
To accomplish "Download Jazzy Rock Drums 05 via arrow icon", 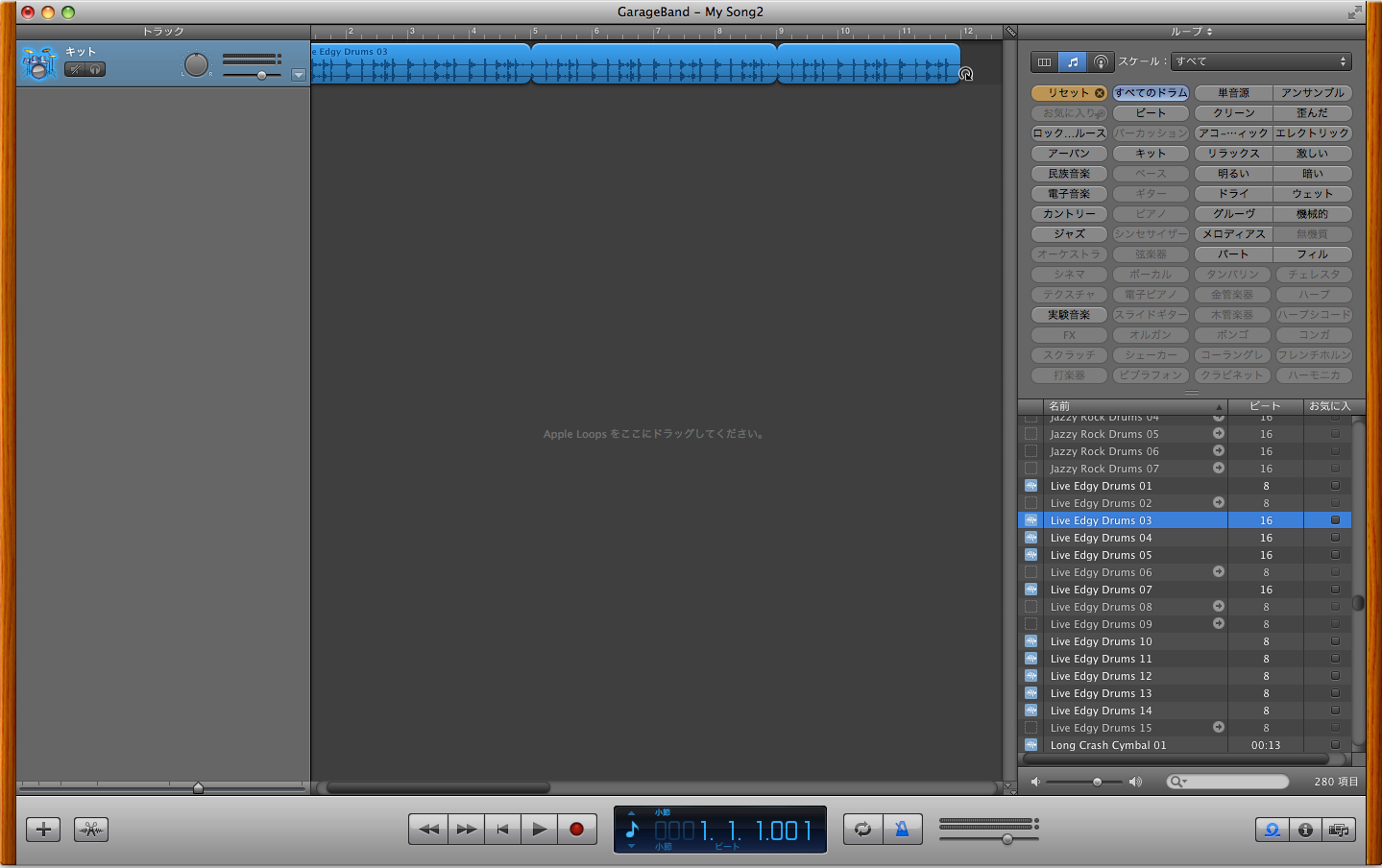I will point(1218,433).
